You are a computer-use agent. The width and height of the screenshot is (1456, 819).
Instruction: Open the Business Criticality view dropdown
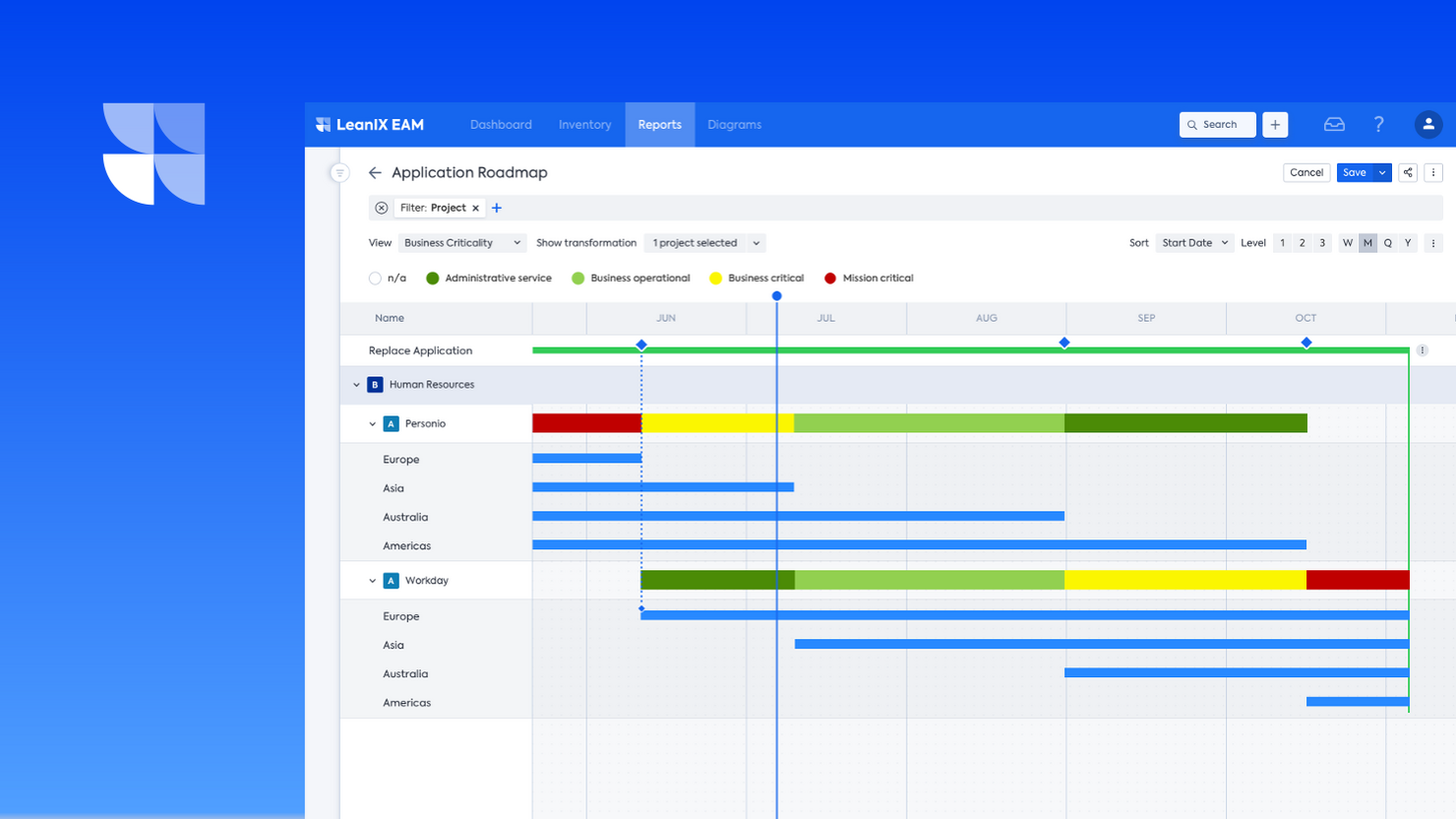pyautogui.click(x=462, y=243)
